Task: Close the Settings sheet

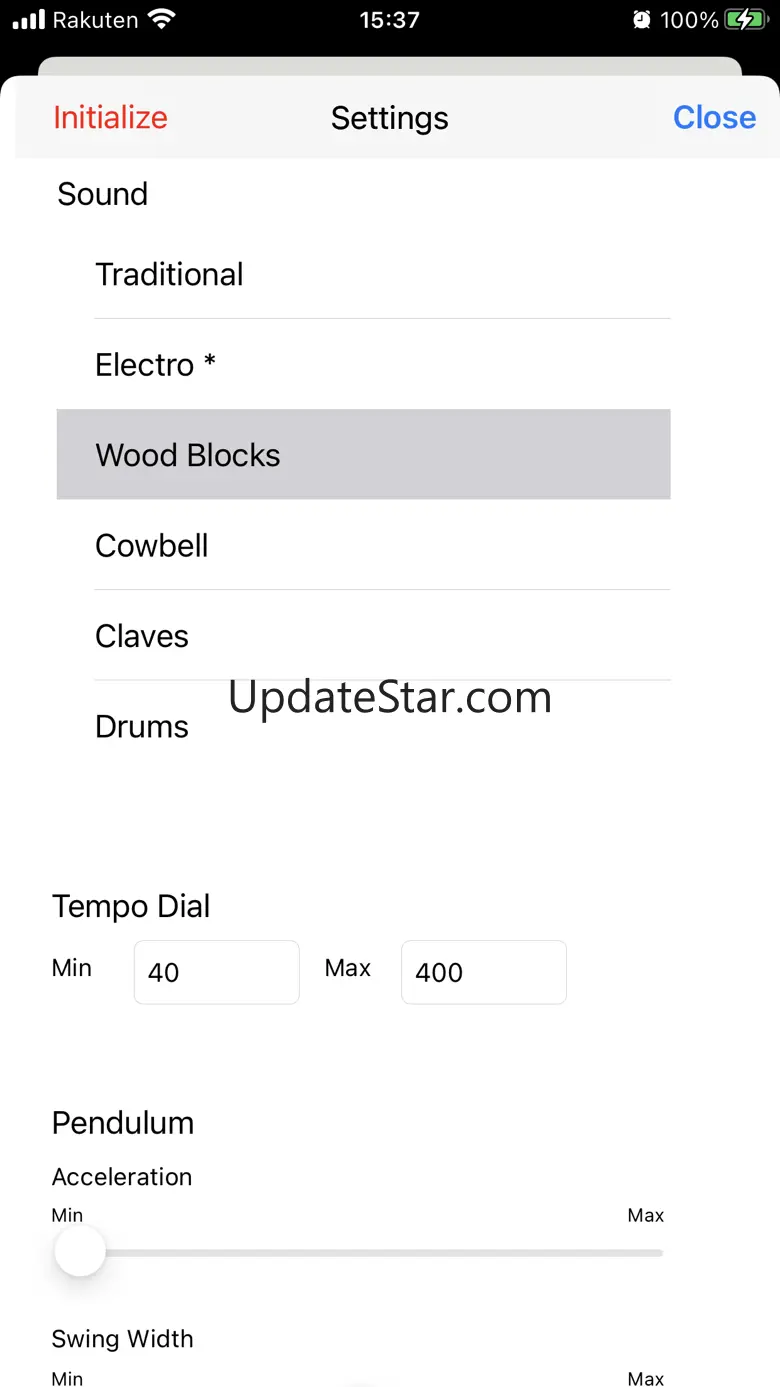Action: click(714, 118)
